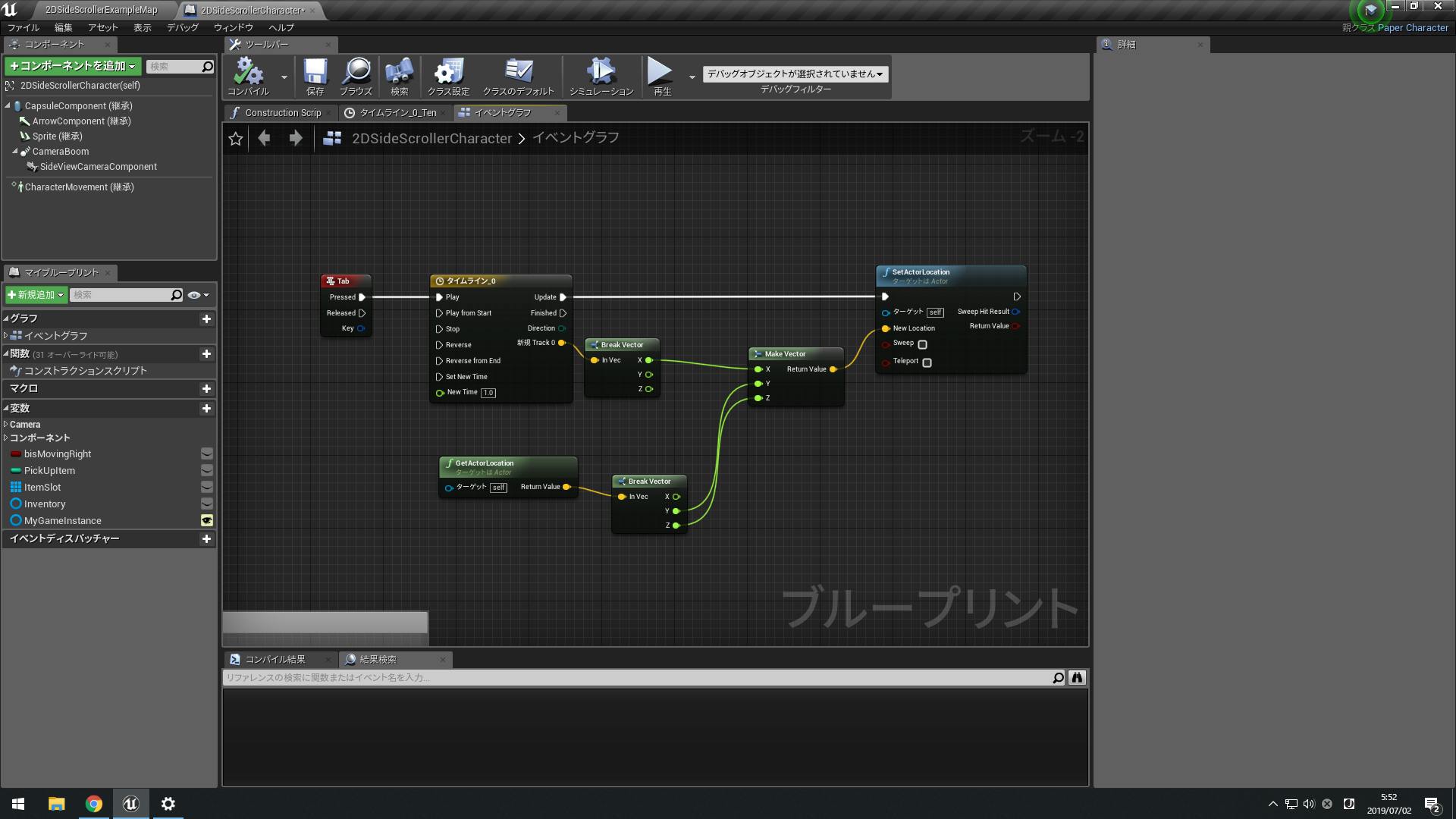The height and width of the screenshot is (819, 1456).
Task: Toggle Sweep checkbox on SetActorLocation node
Action: [x=923, y=344]
